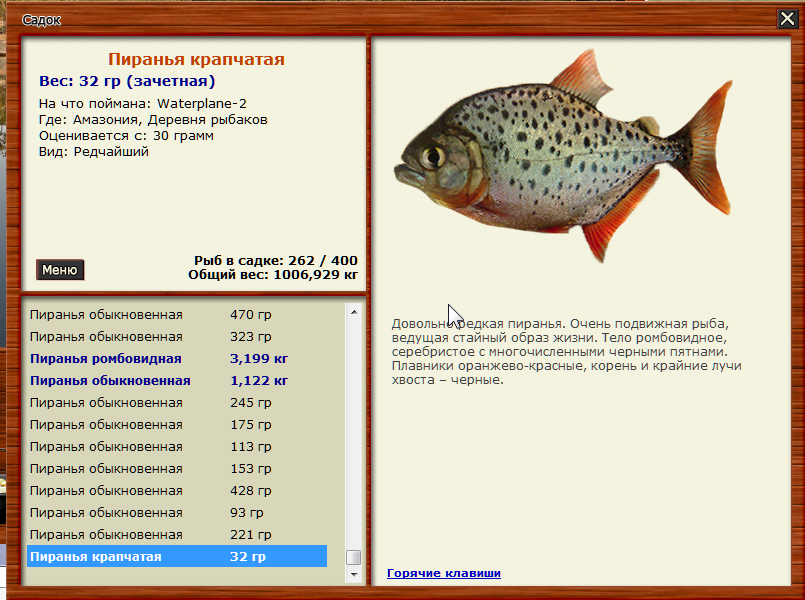This screenshot has width=805, height=600.
Task: Close the Садок window
Action: [787, 19]
